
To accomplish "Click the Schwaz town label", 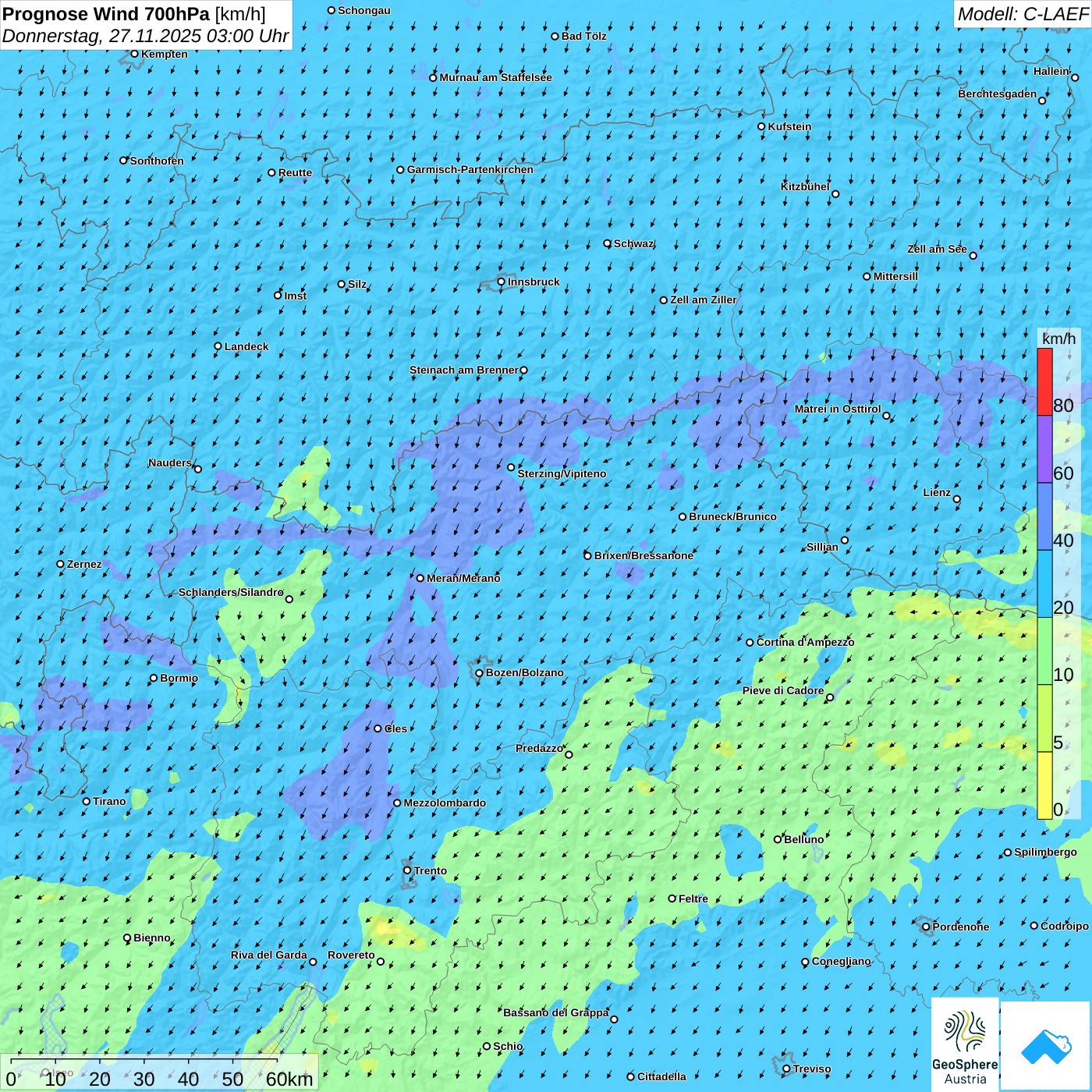I will (x=633, y=243).
